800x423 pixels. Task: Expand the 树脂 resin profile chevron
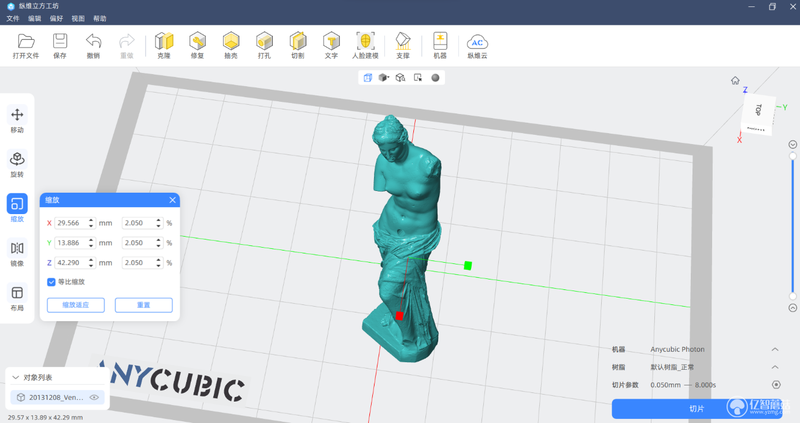pos(775,367)
